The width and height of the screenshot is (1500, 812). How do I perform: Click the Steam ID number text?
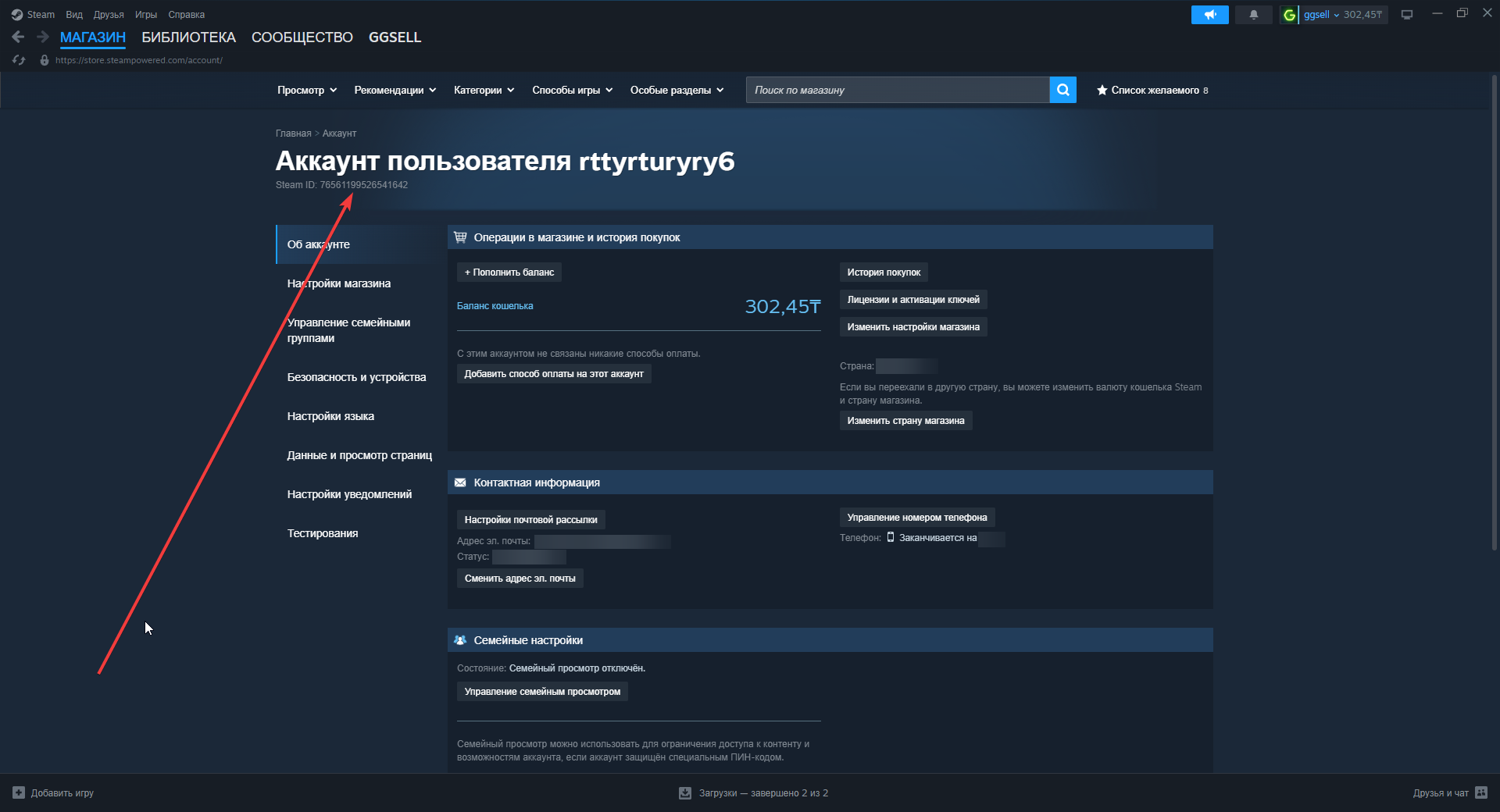pos(363,185)
